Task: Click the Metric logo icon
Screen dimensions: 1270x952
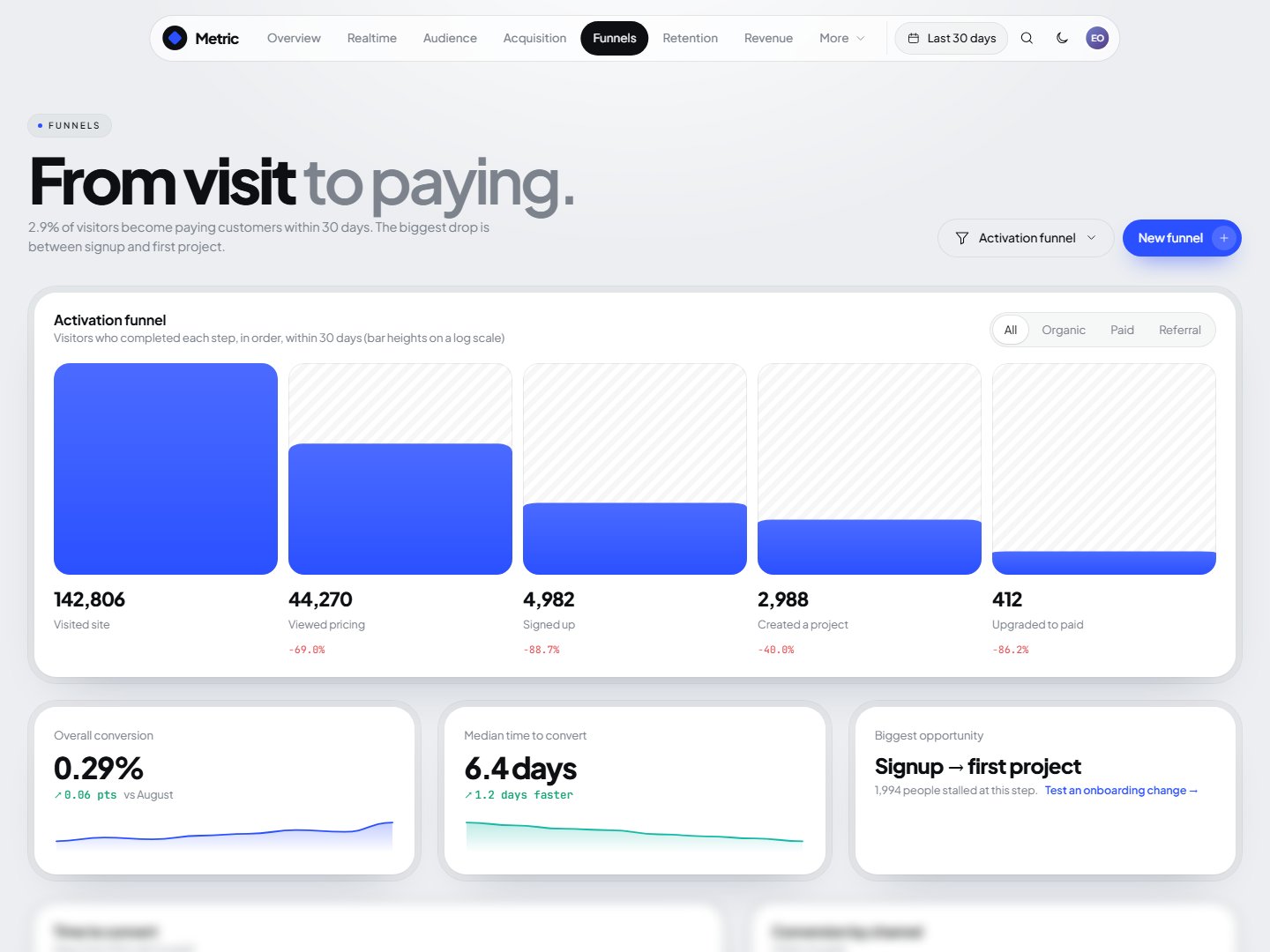Action: click(175, 38)
